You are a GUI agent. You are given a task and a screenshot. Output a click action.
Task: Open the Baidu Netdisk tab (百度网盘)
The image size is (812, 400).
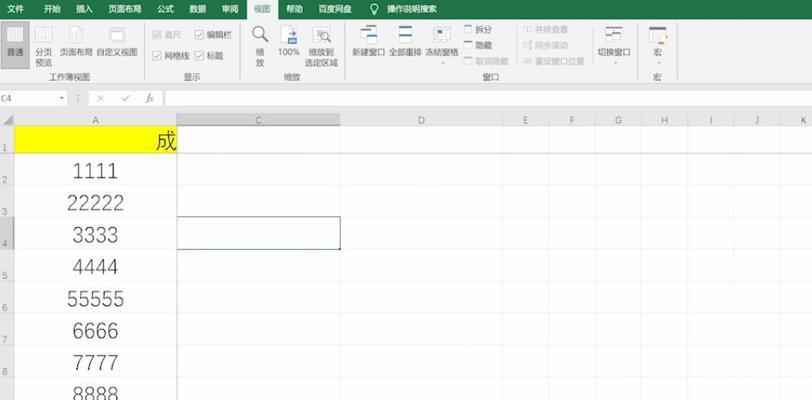tap(334, 9)
